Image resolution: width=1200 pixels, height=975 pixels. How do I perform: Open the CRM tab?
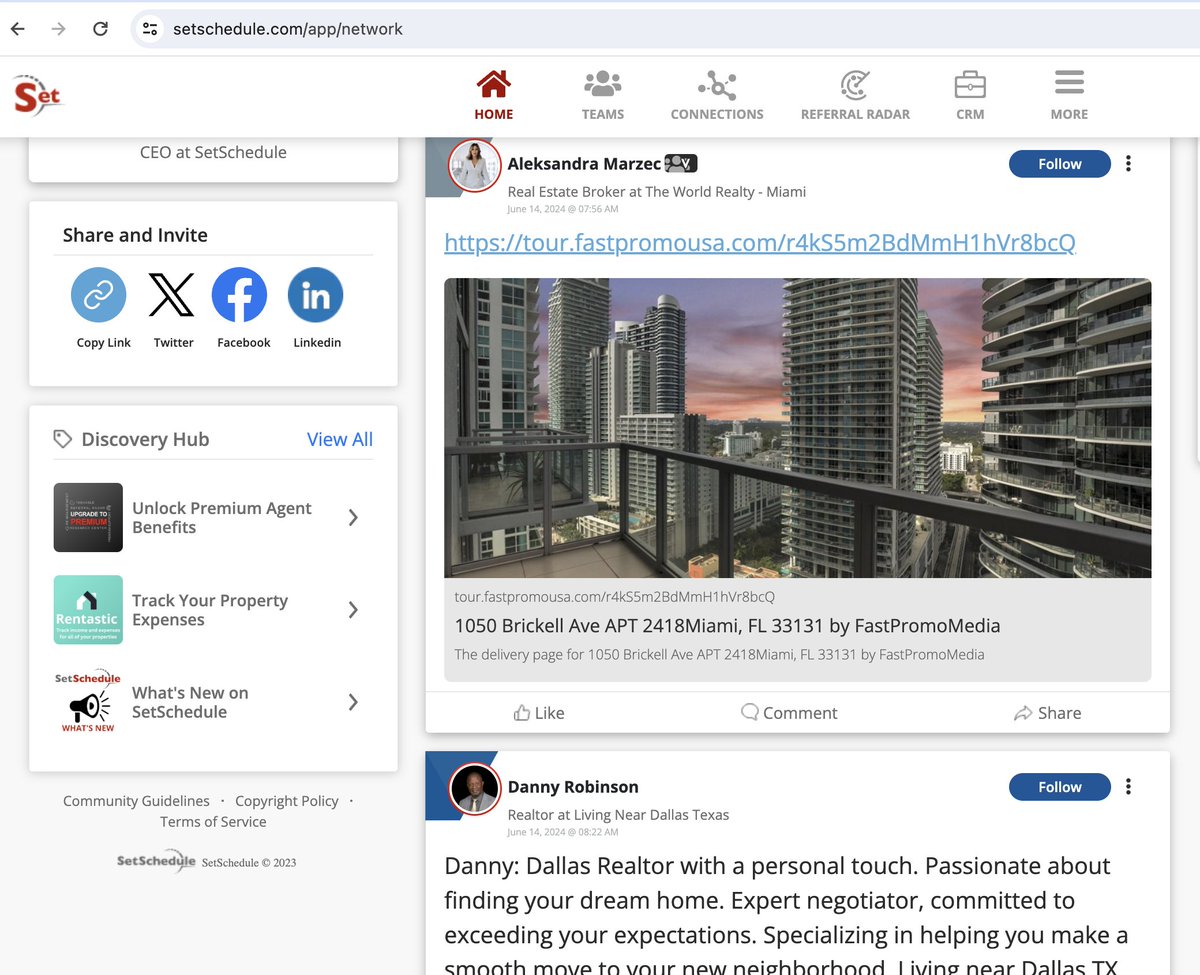[x=970, y=96]
